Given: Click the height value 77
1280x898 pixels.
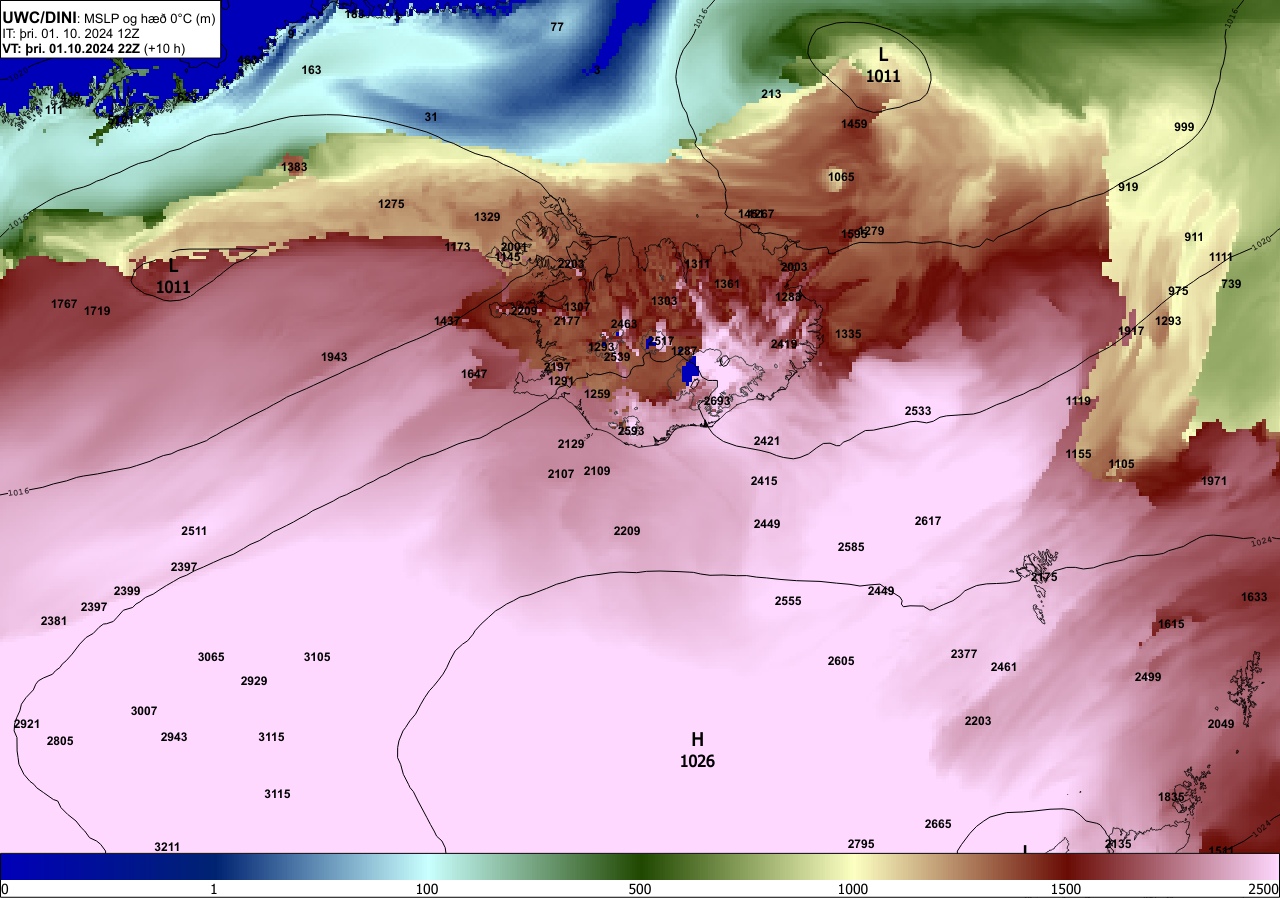Looking at the screenshot, I should [x=557, y=27].
